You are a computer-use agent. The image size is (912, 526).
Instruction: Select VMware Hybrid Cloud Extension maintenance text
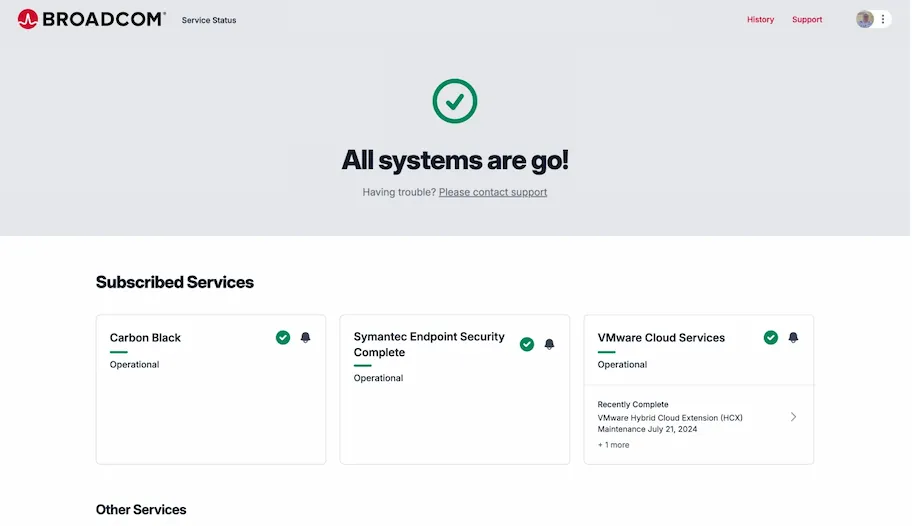[x=670, y=423]
